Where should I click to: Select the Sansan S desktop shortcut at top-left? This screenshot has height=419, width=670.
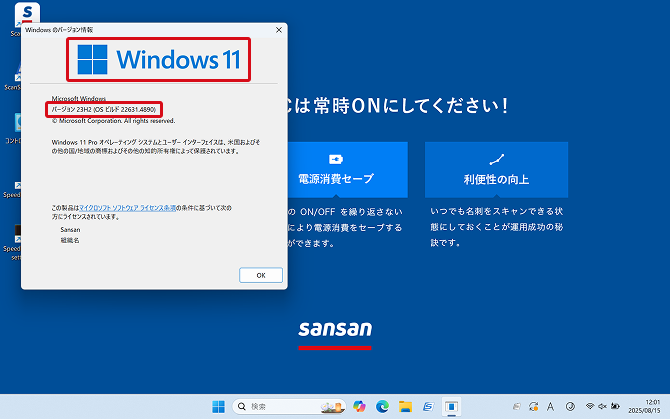pos(26,15)
